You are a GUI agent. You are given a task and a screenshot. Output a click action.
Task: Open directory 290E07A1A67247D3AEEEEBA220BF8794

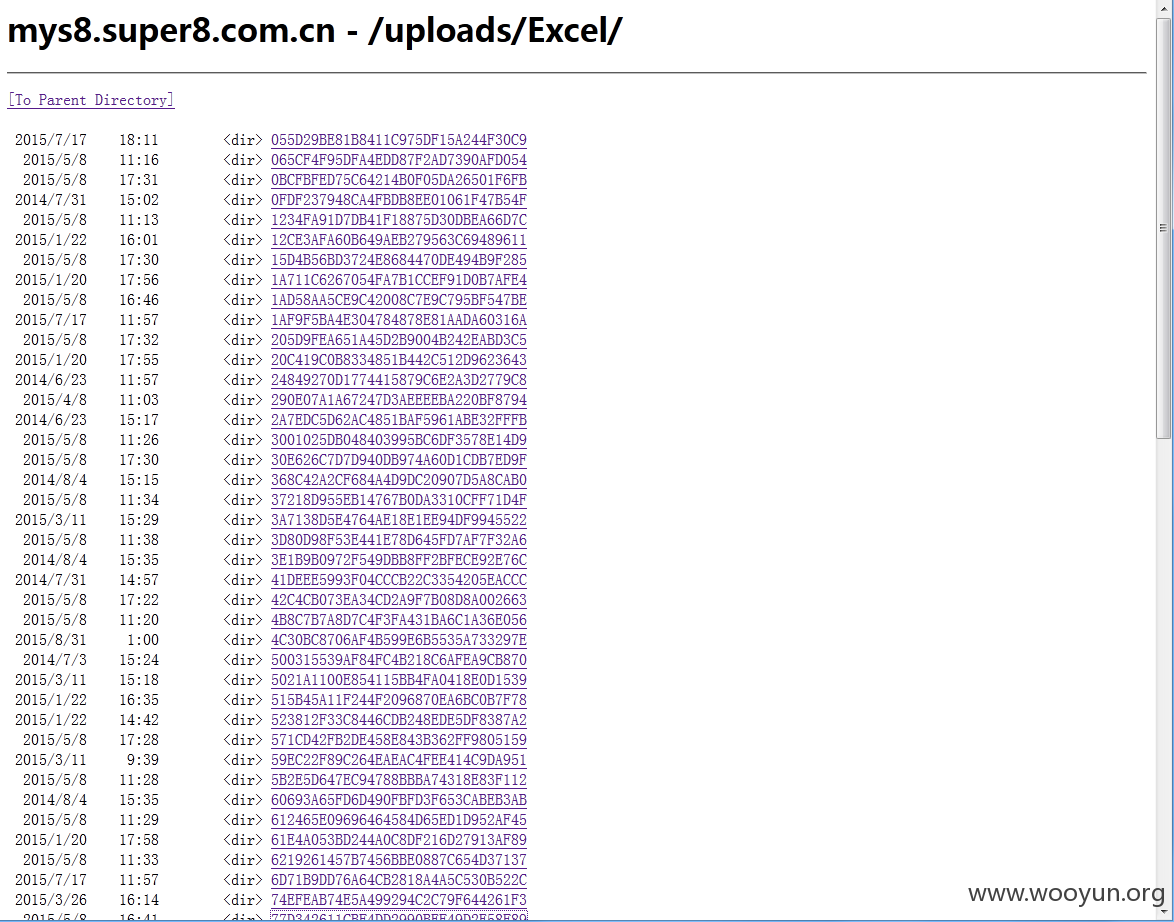pos(398,400)
